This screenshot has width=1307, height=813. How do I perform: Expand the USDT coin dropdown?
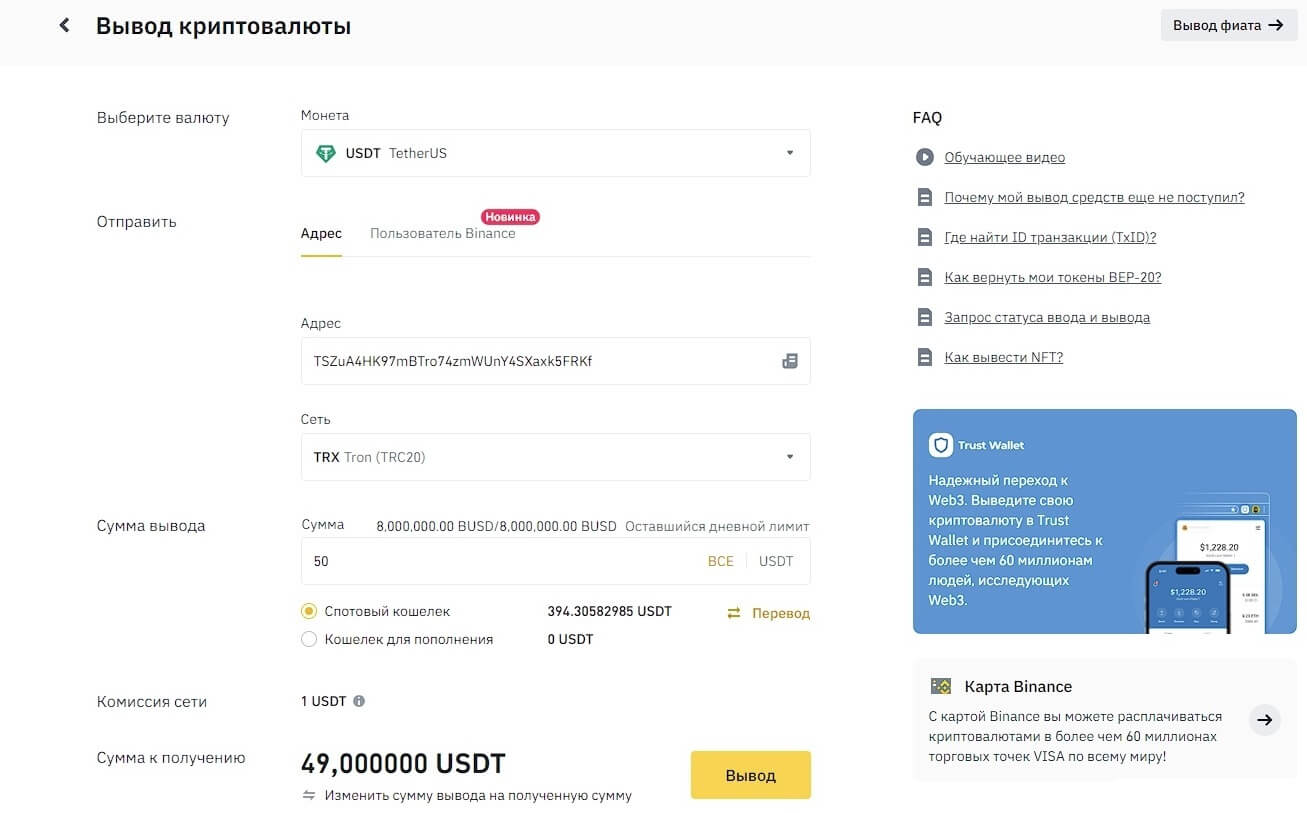tap(789, 153)
